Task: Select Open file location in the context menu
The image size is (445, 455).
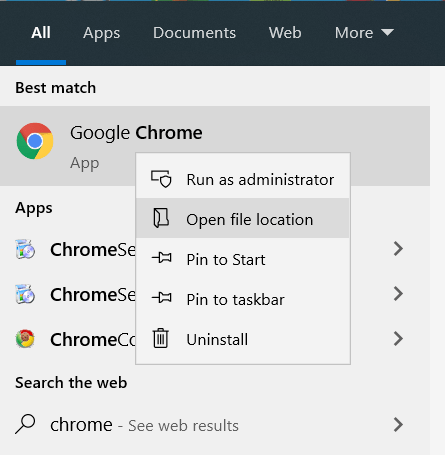Action: click(243, 218)
